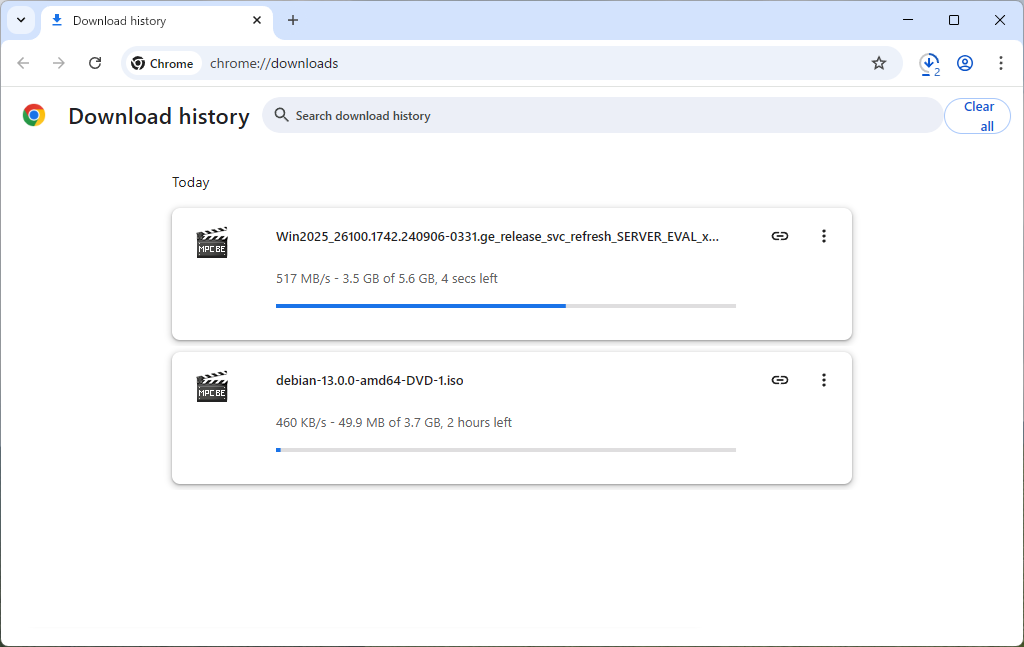The image size is (1024, 647).
Task: Maximize the Chrome window
Action: (x=953, y=20)
